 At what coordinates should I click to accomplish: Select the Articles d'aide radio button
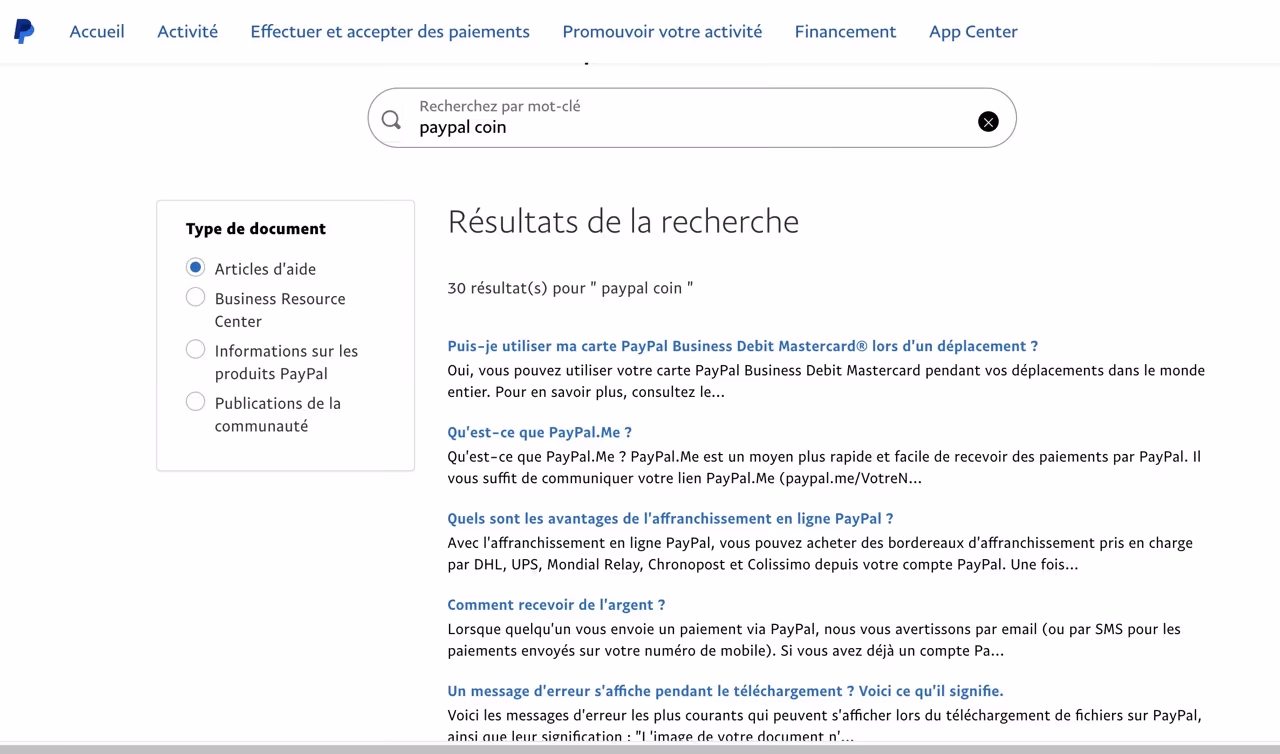point(195,267)
